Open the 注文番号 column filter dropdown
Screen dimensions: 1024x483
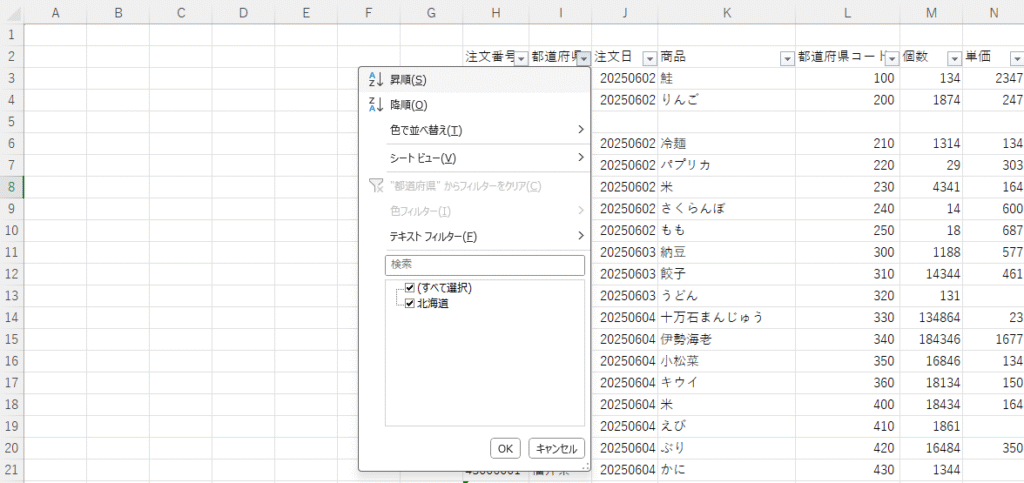pyautogui.click(x=521, y=58)
